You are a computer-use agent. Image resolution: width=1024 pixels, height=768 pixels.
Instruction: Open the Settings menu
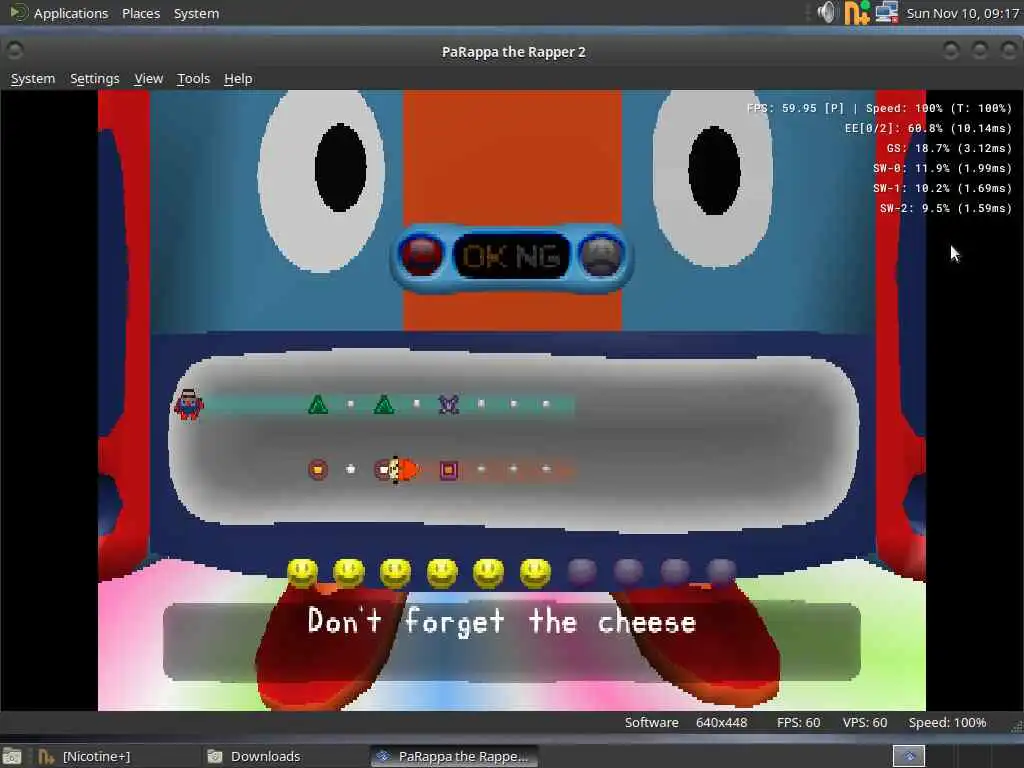click(95, 78)
